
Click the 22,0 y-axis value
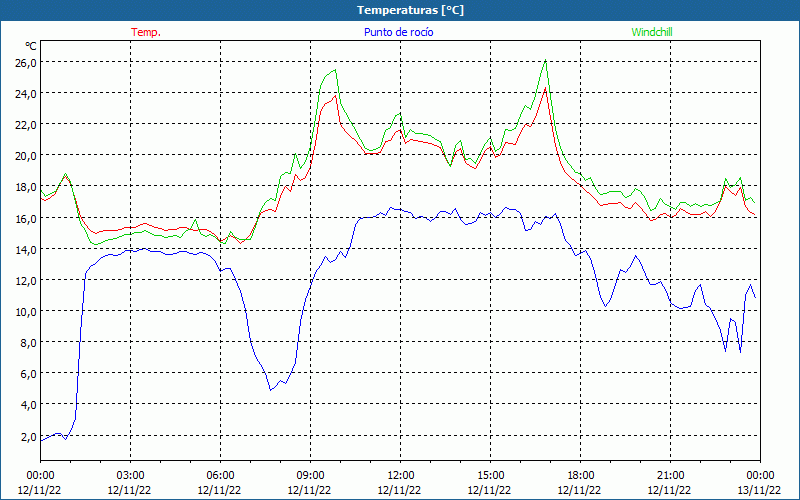26,125
